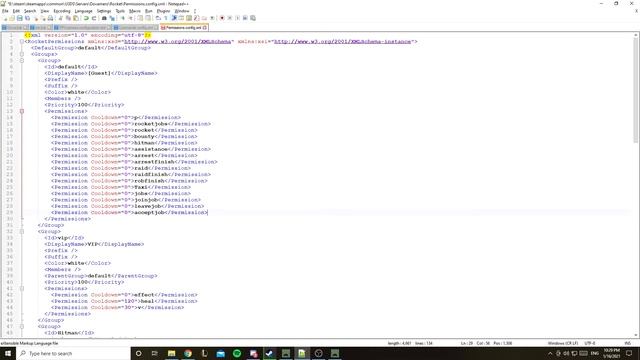
Task: Click the 'rocketjobs' permission text
Action: [x=151, y=124]
